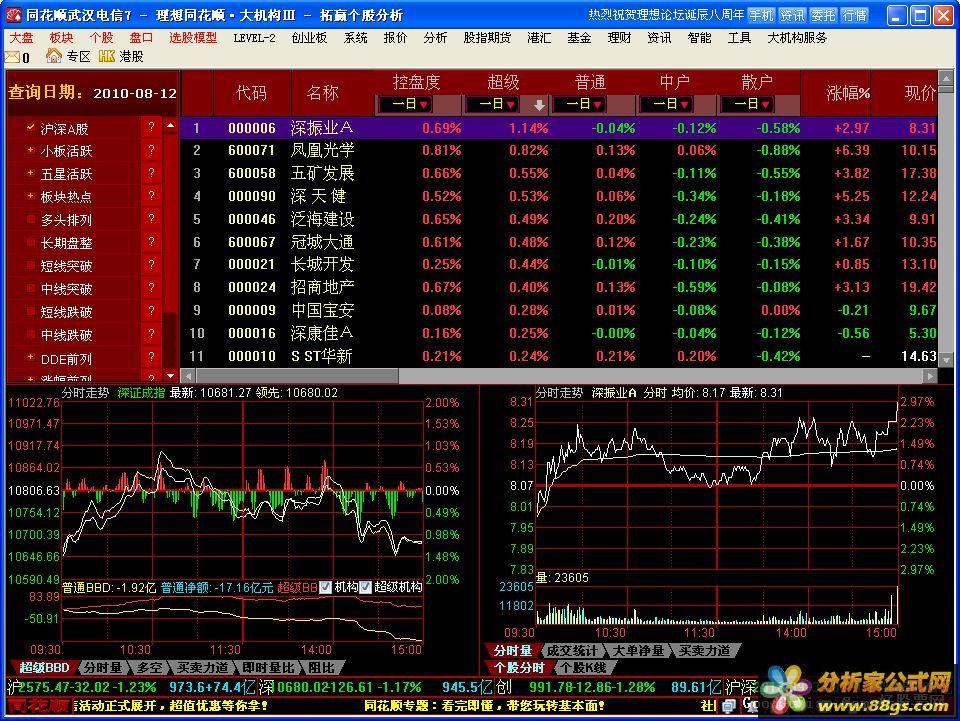Click the 资讯 button in title bar
The image size is (960, 721).
(x=792, y=15)
